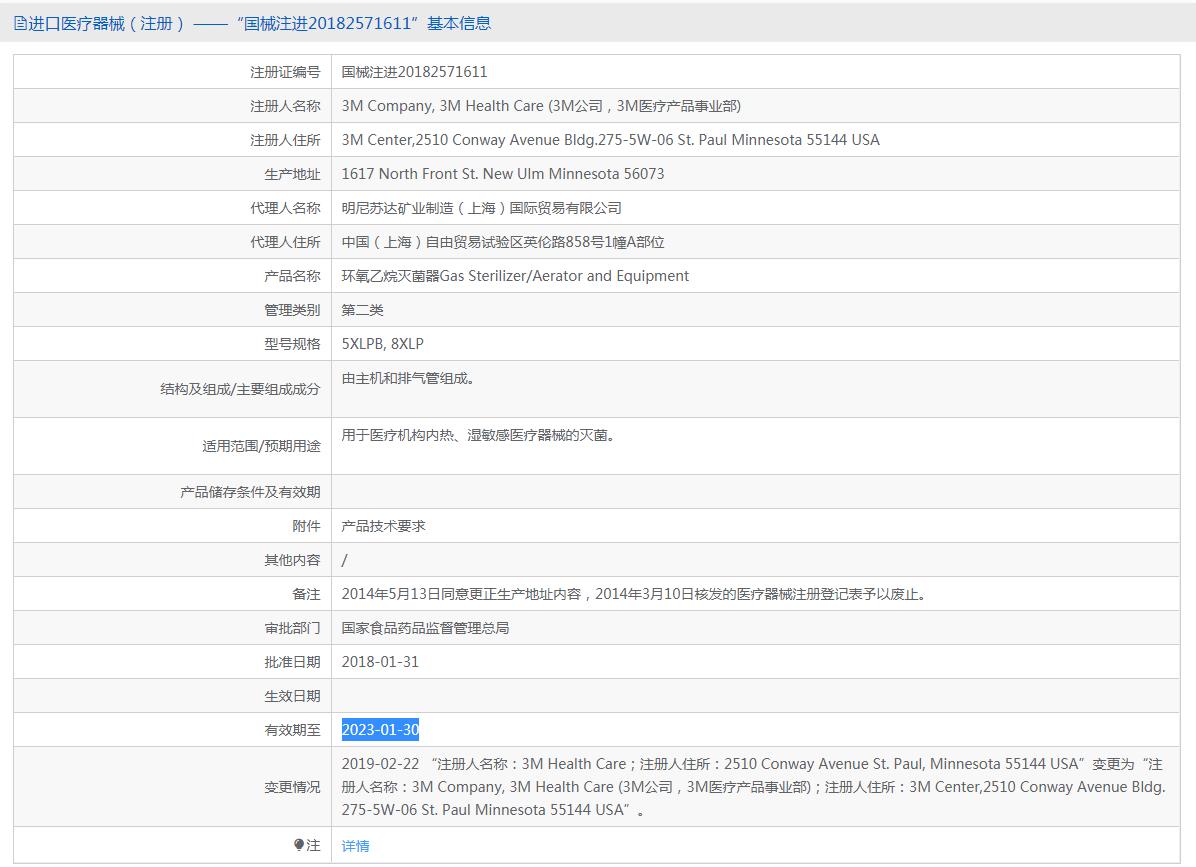Click the 备注 label
Screen dimensions: 1196x867
click(x=307, y=594)
